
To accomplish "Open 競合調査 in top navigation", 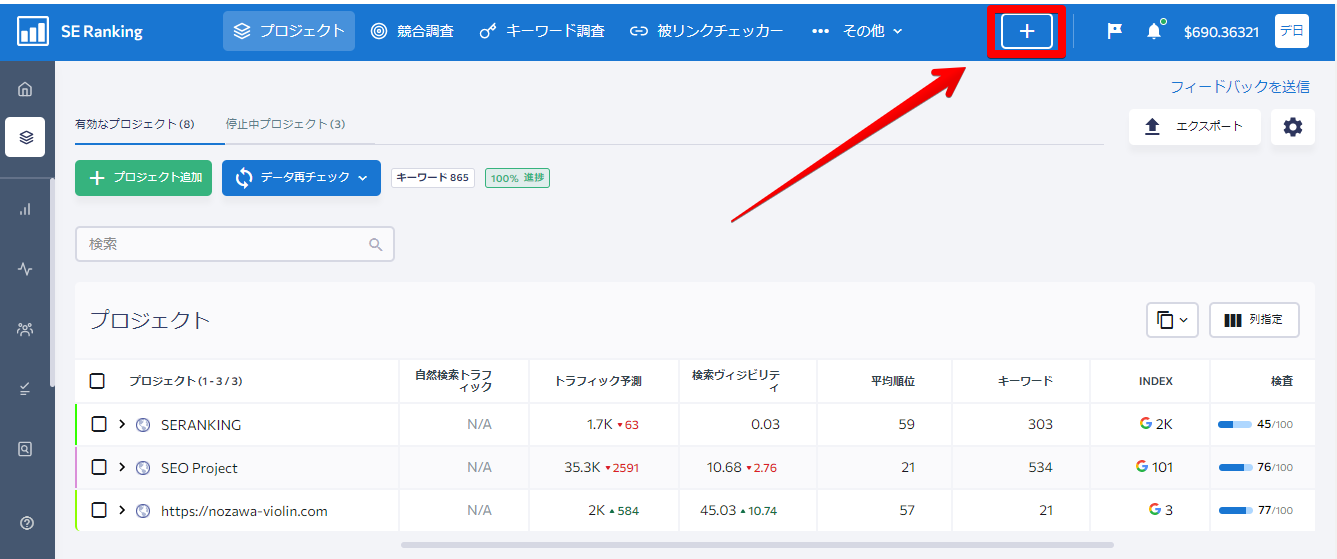I will [412, 31].
